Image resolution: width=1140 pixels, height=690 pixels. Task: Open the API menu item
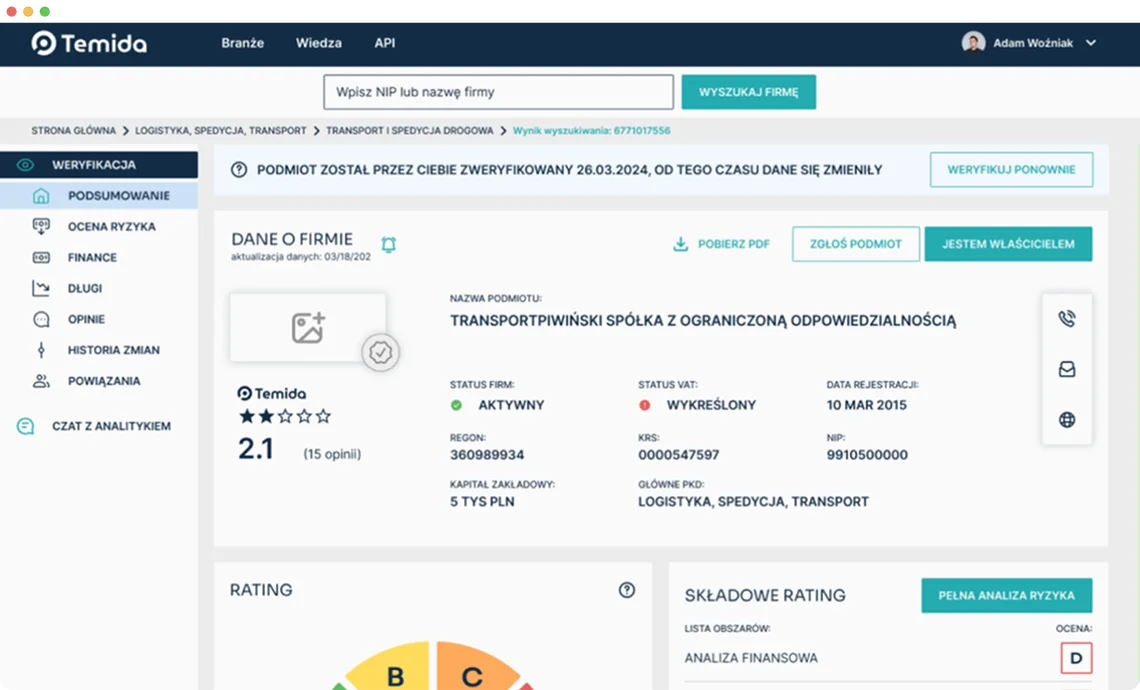pyautogui.click(x=385, y=43)
